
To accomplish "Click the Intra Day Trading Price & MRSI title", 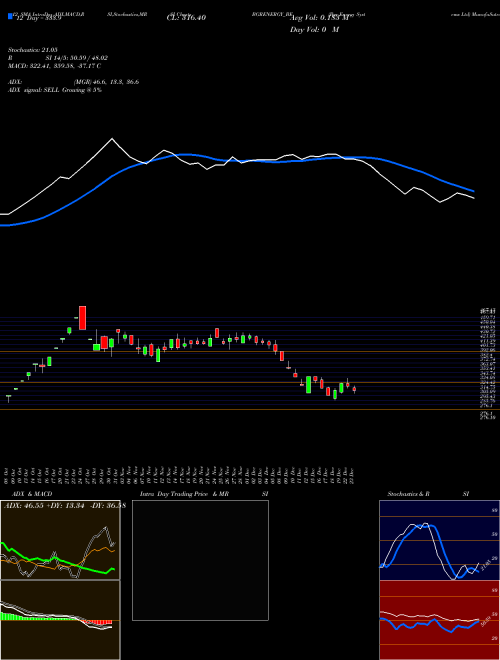I will (204, 494).
